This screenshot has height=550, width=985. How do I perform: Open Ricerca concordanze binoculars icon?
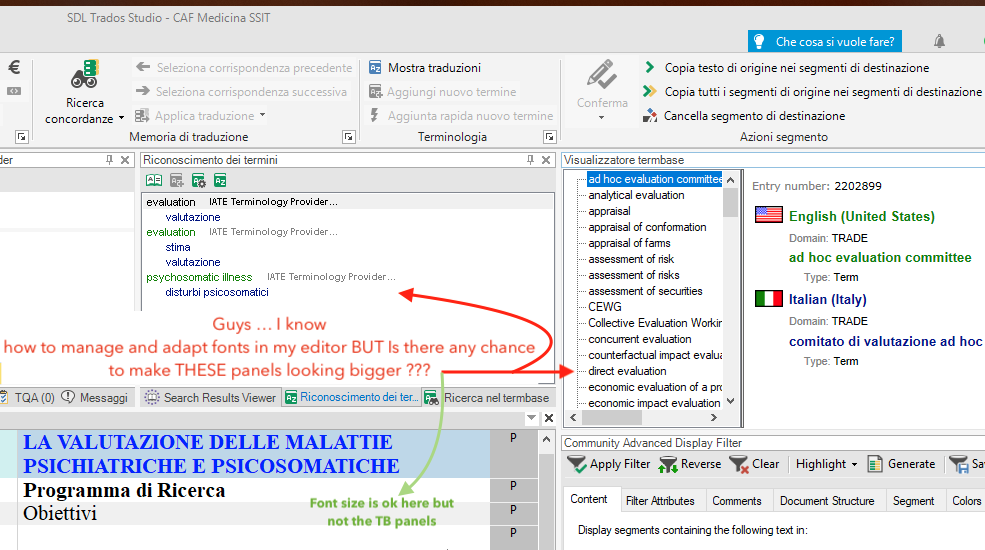(x=84, y=74)
